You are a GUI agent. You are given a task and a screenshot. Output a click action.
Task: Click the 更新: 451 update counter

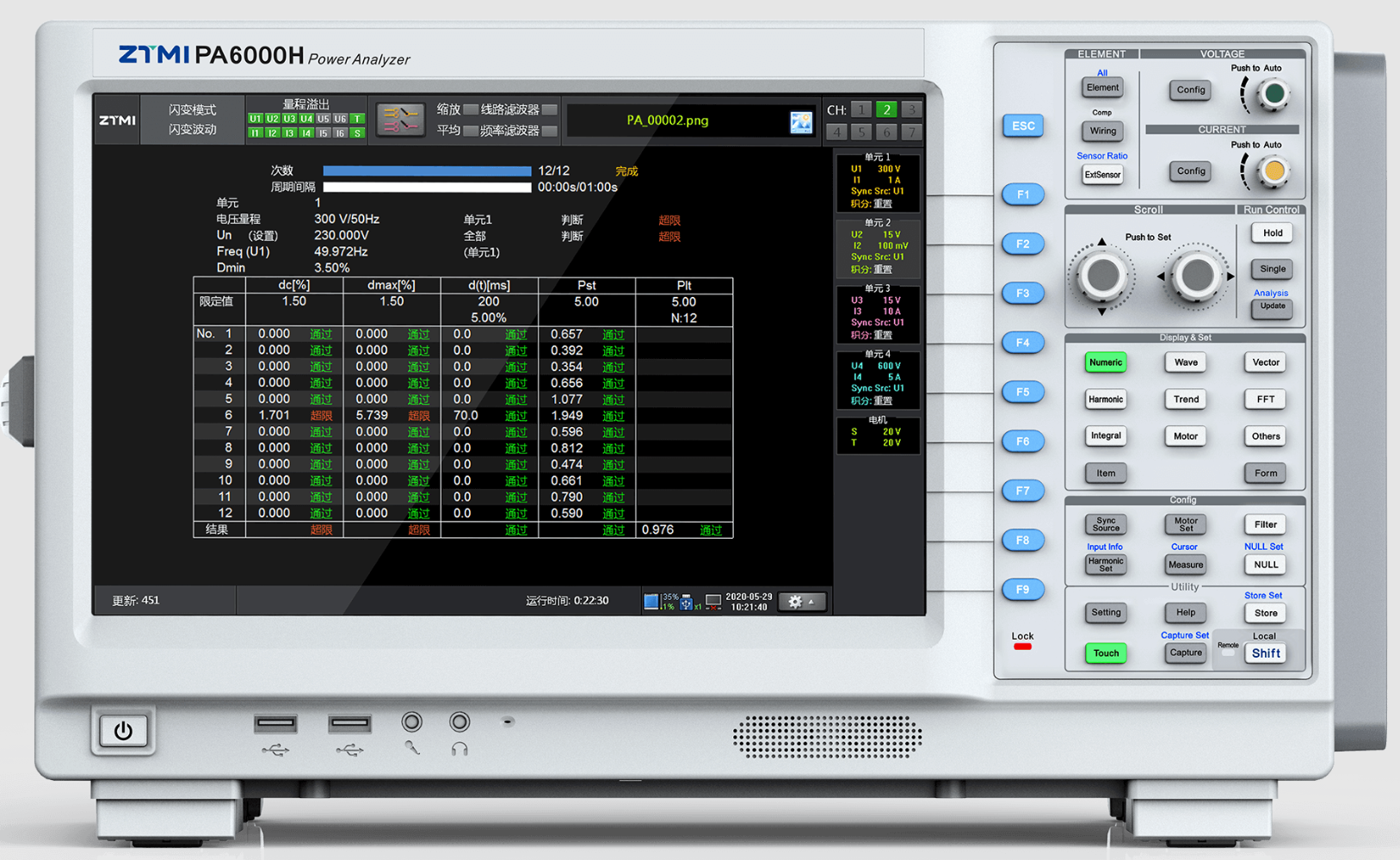pos(136,601)
